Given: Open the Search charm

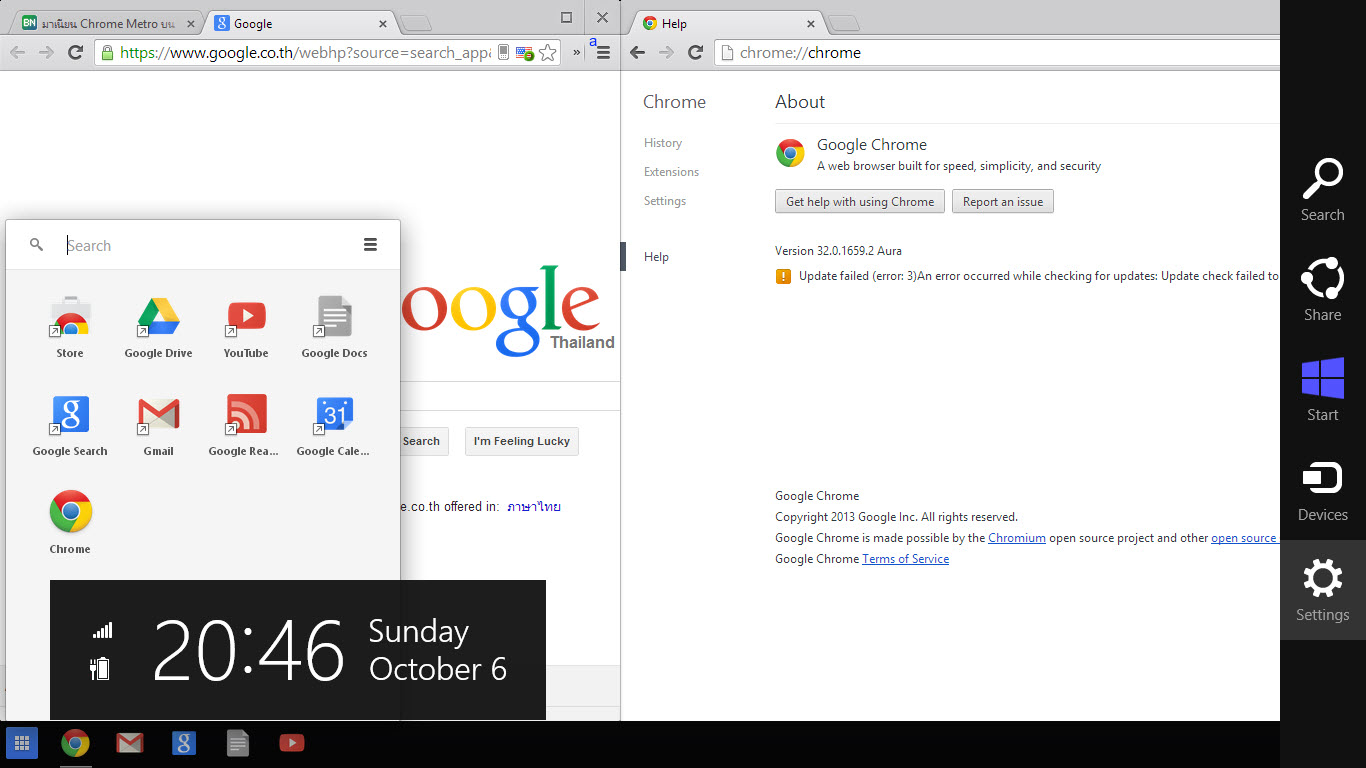Looking at the screenshot, I should [x=1322, y=190].
